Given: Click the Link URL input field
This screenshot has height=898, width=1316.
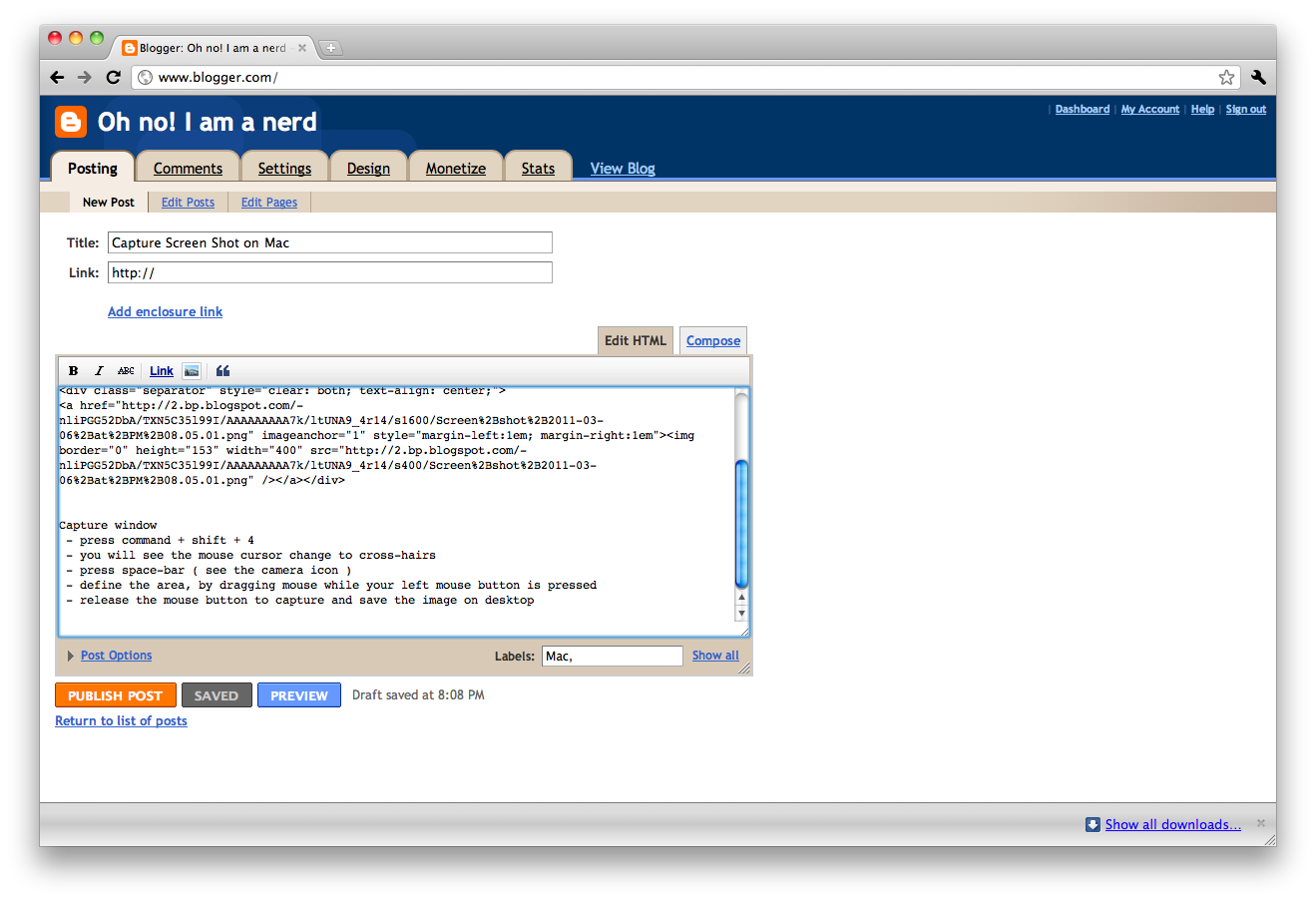Looking at the screenshot, I should pos(330,272).
